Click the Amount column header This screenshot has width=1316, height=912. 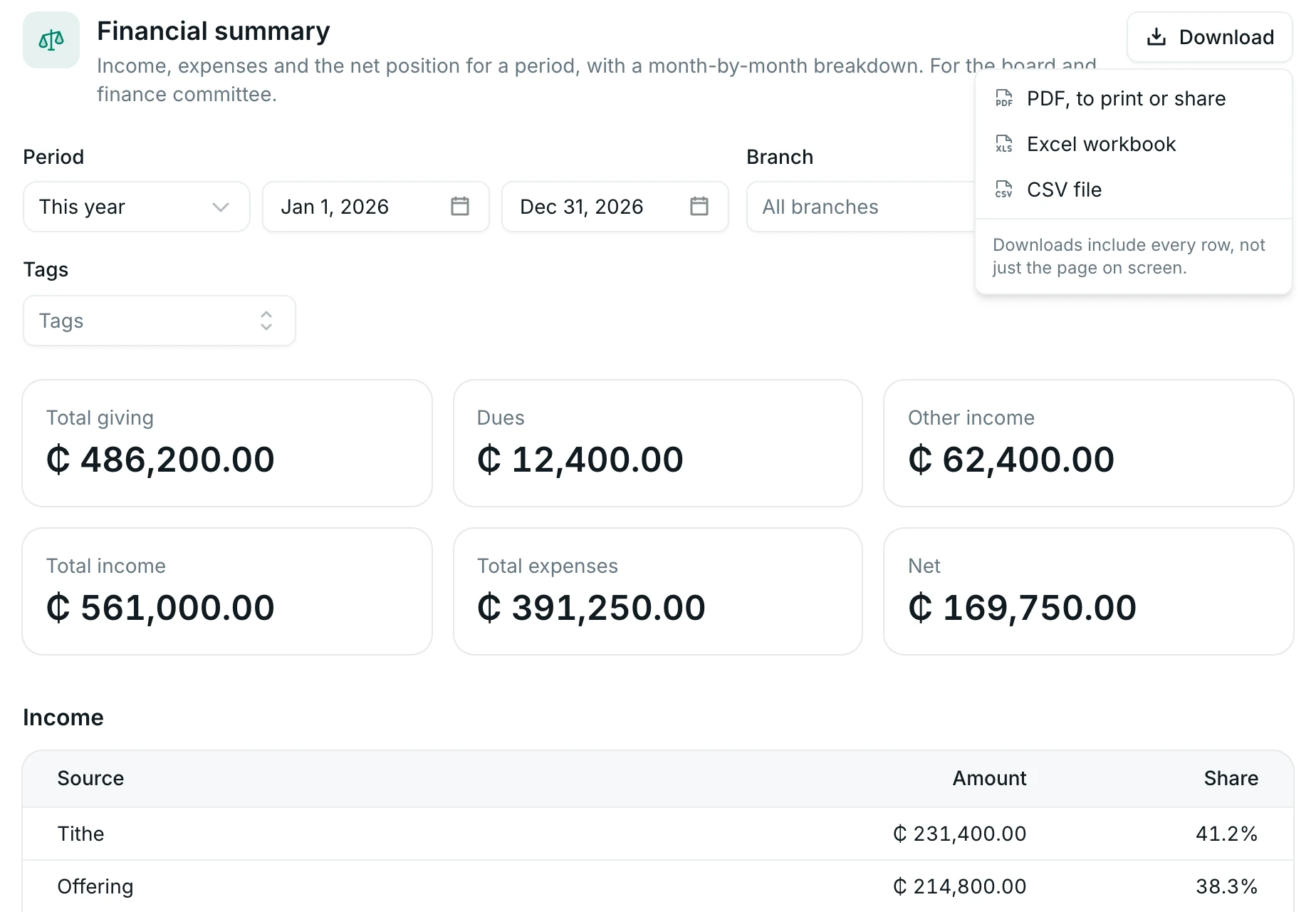[989, 778]
